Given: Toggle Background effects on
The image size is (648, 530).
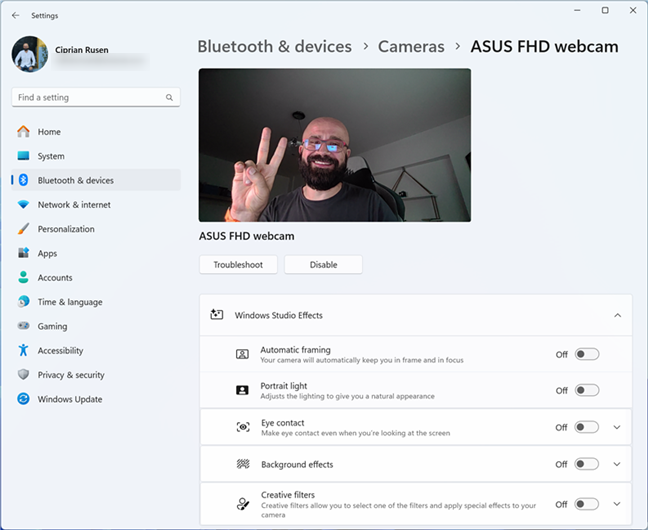Looking at the screenshot, I should [586, 464].
